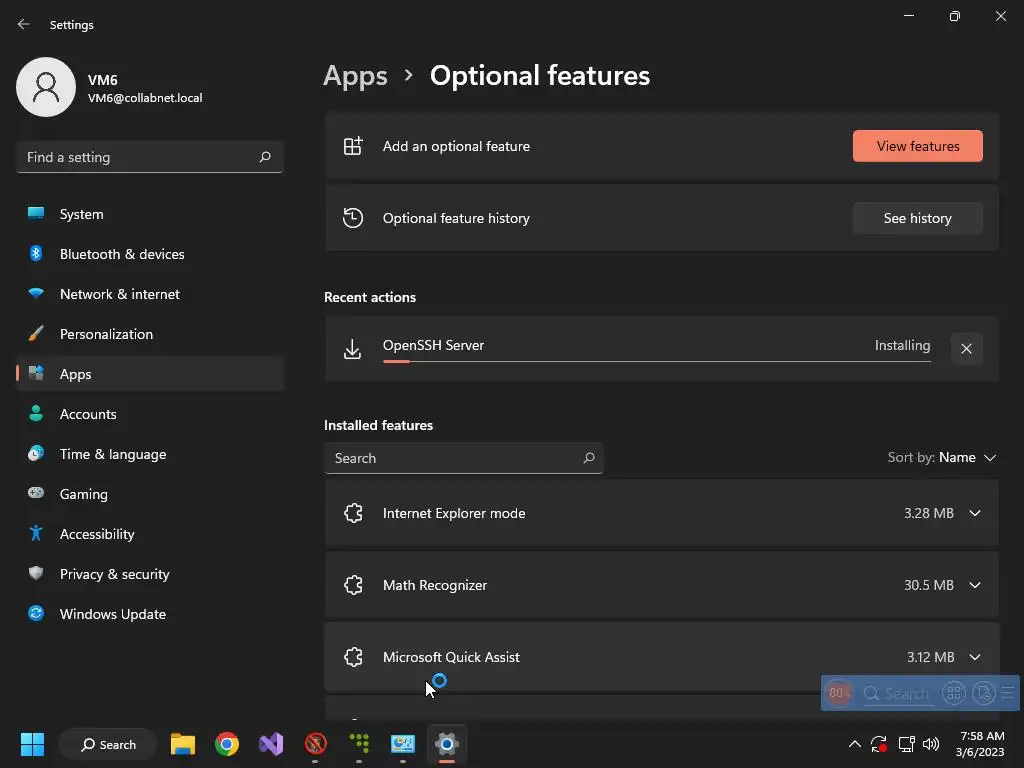
Task: Click the OpenSSH Server download icon
Action: [x=352, y=349]
